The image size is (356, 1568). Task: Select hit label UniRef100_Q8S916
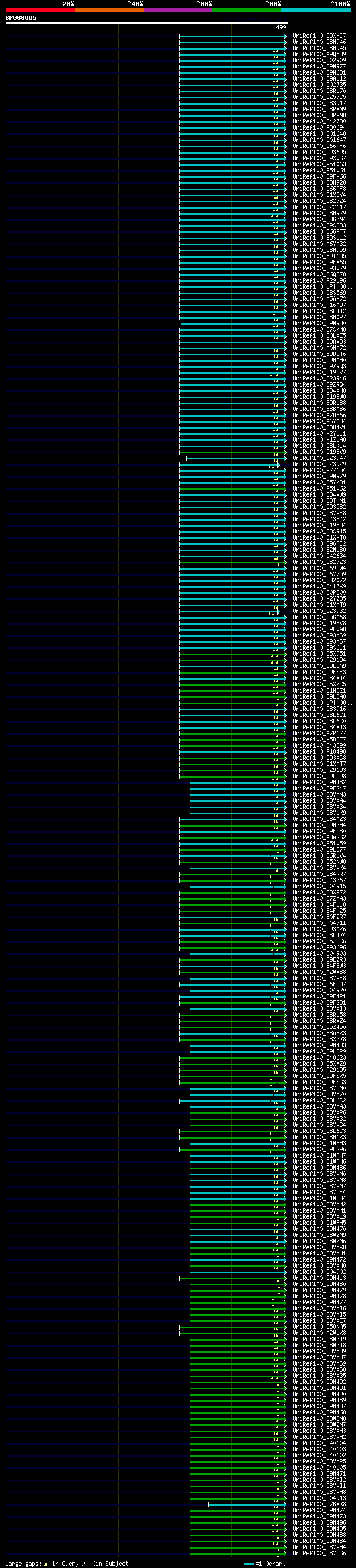click(319, 709)
